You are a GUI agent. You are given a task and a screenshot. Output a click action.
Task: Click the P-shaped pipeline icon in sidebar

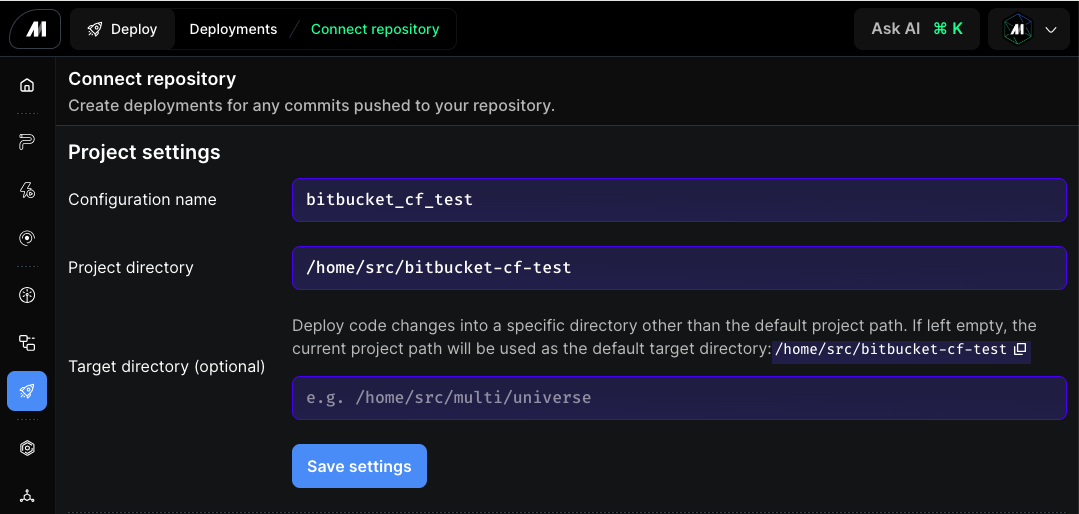point(27,142)
